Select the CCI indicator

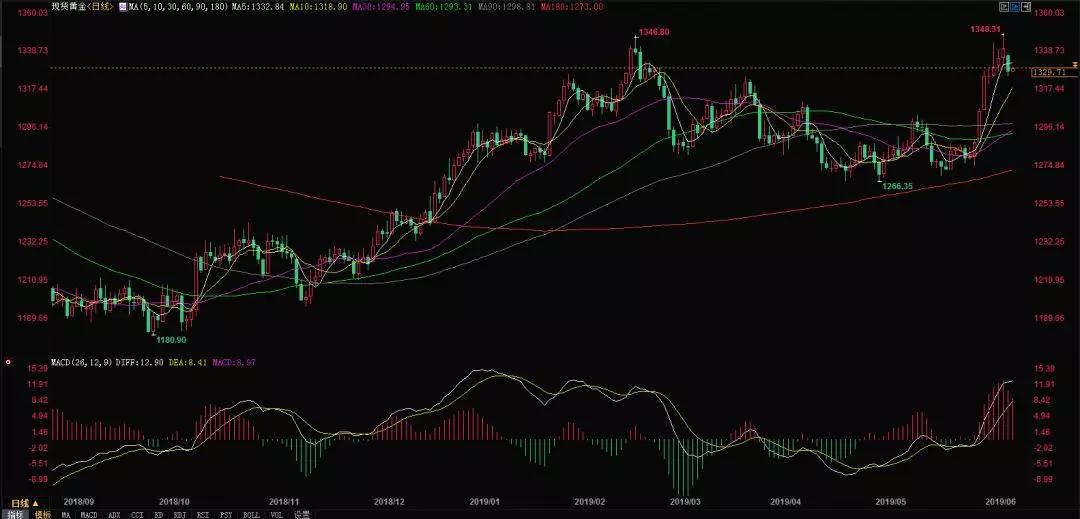click(x=138, y=514)
